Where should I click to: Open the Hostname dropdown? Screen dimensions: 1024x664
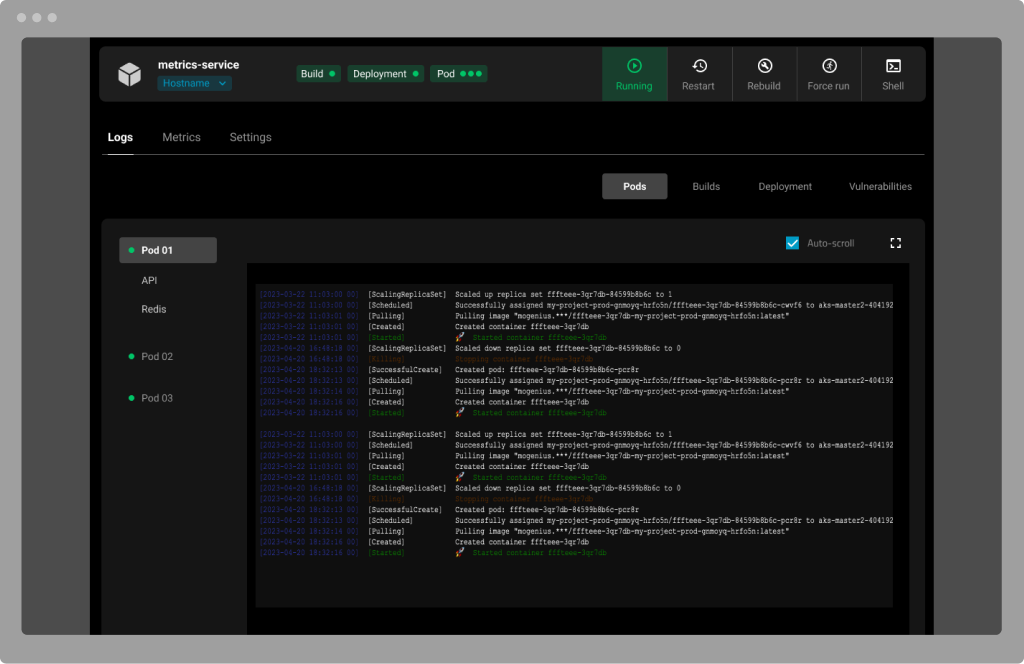(x=194, y=83)
